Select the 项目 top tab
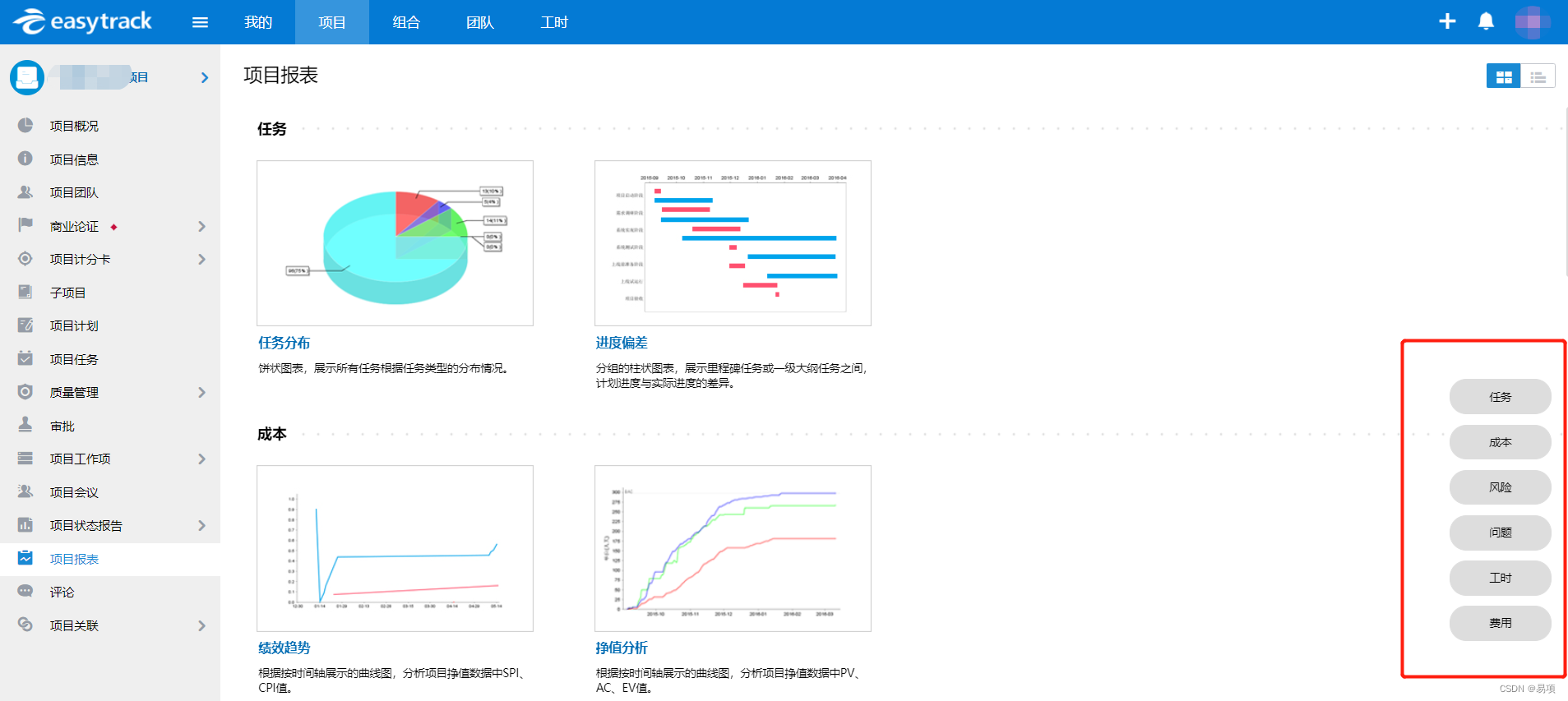Screen dimensions: 1568x701 (x=332, y=22)
